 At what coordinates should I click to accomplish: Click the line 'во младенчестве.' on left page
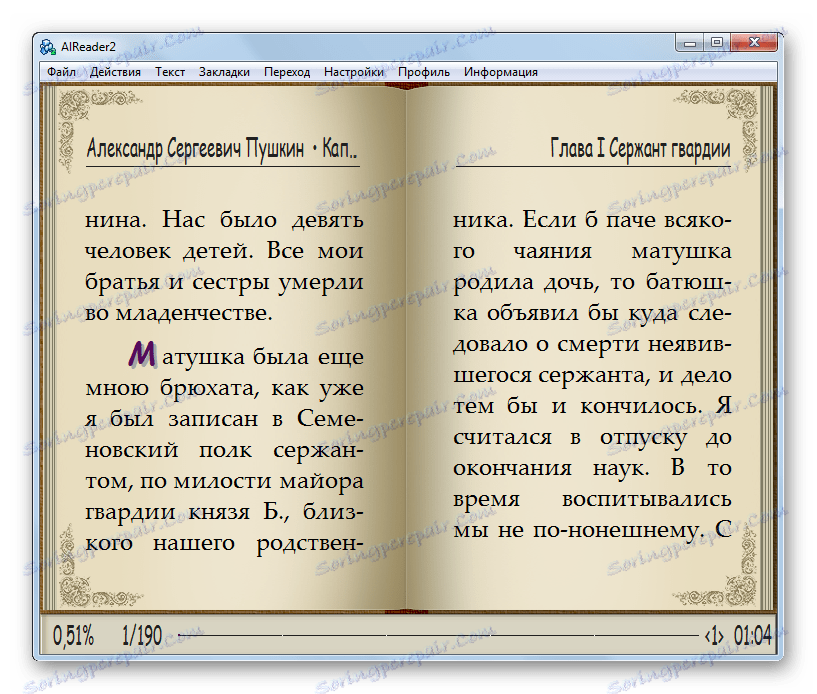pyautogui.click(x=179, y=313)
